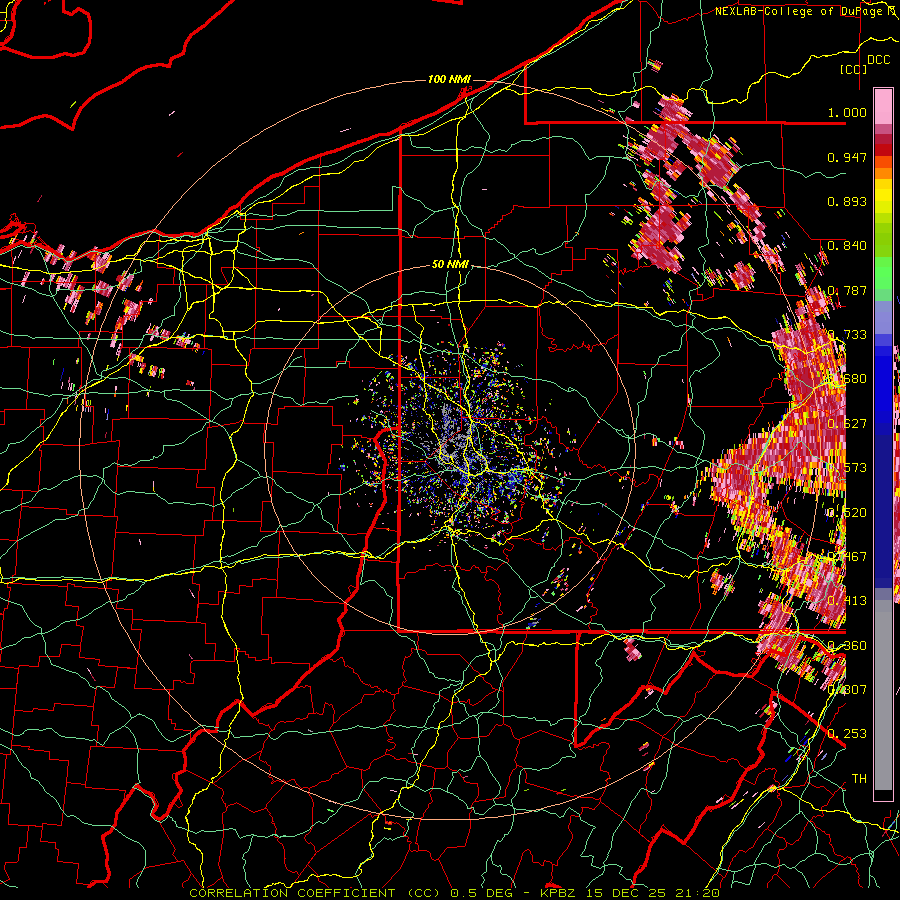The height and width of the screenshot is (900, 900).
Task: Pick the bright green band of the color bar
Action: click(883, 273)
